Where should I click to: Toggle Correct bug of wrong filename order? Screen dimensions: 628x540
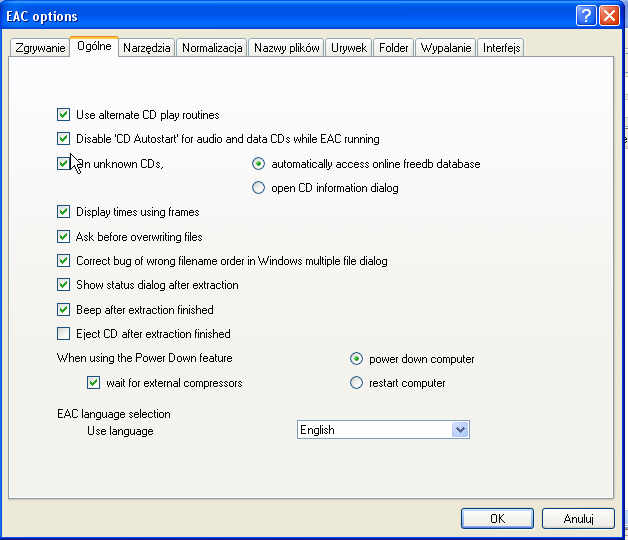tap(63, 260)
